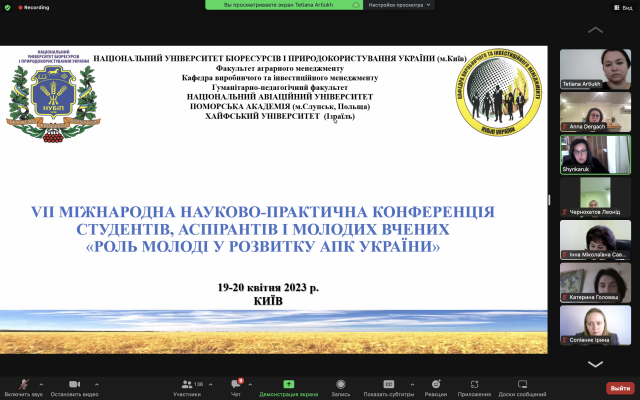Open Настройки просмотра view options dropdown
Screen dimensions: 640x400
pos(399,5)
